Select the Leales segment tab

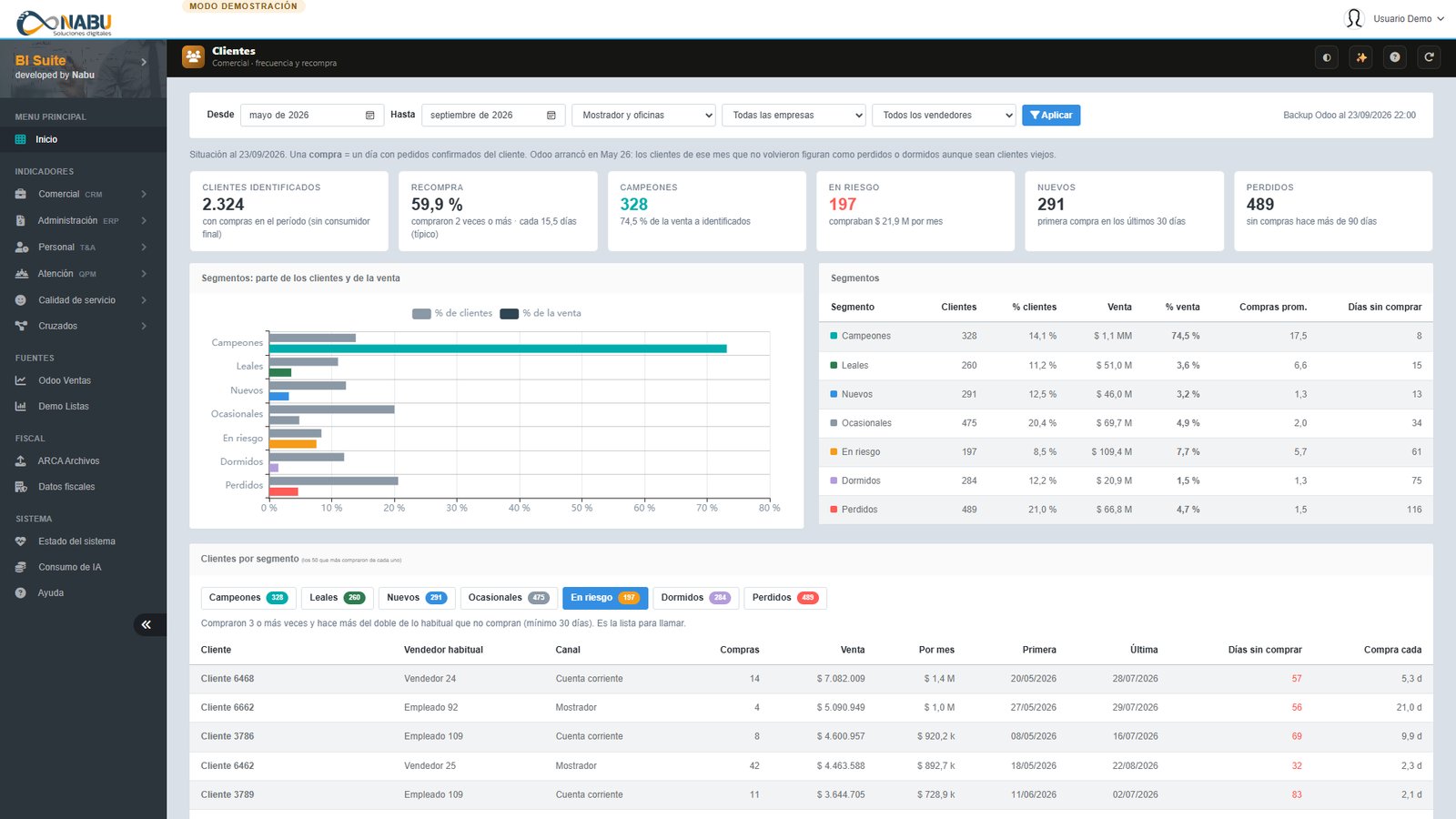point(337,598)
